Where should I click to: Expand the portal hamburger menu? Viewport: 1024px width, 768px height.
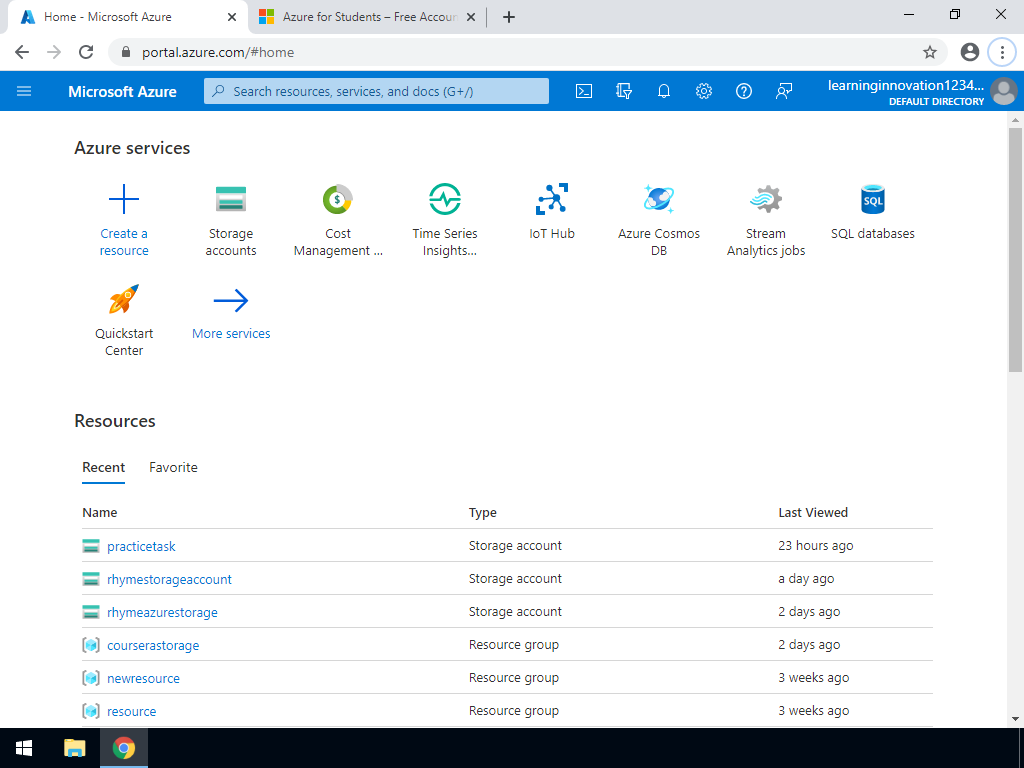point(24,91)
